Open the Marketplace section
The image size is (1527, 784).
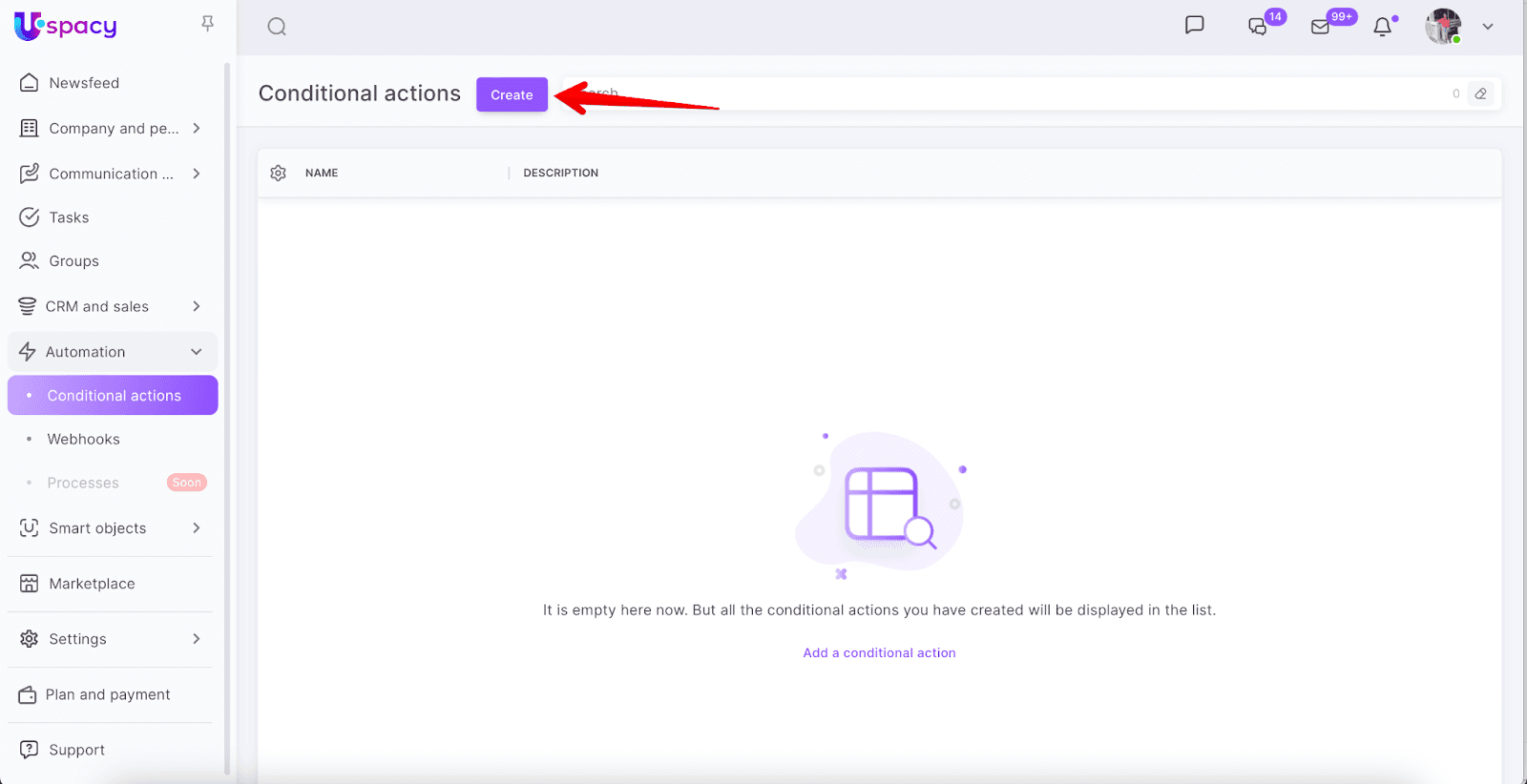tap(92, 584)
